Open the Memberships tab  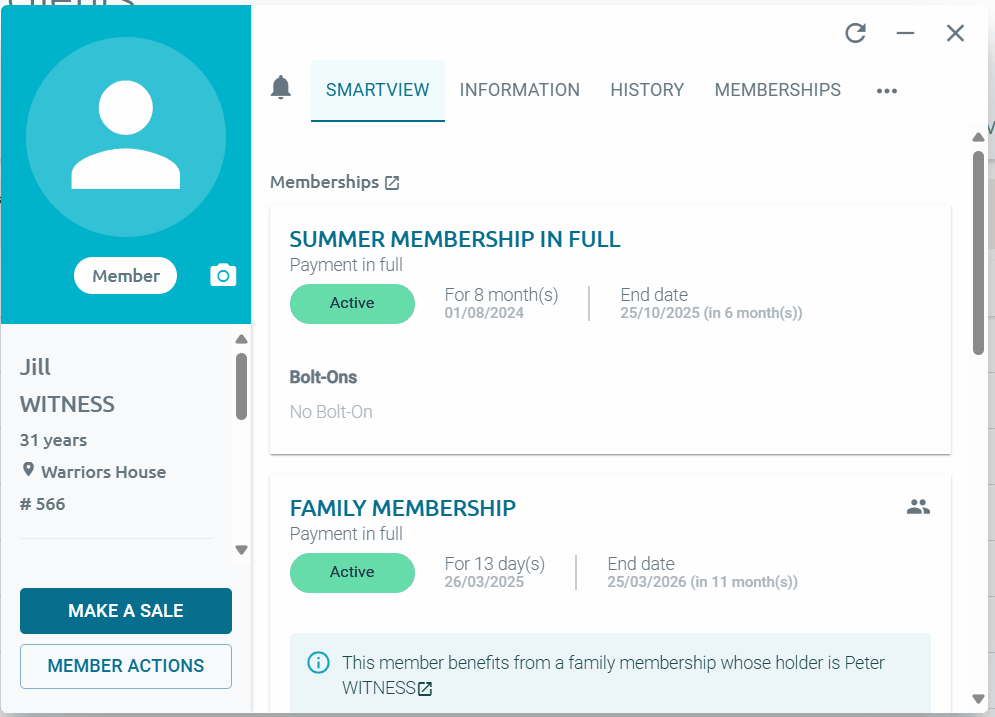[777, 90]
